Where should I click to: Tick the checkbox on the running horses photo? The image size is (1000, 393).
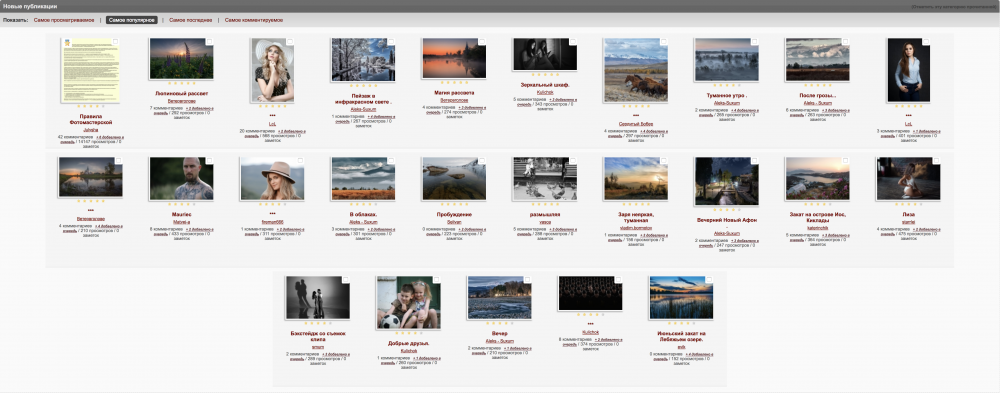(663, 42)
